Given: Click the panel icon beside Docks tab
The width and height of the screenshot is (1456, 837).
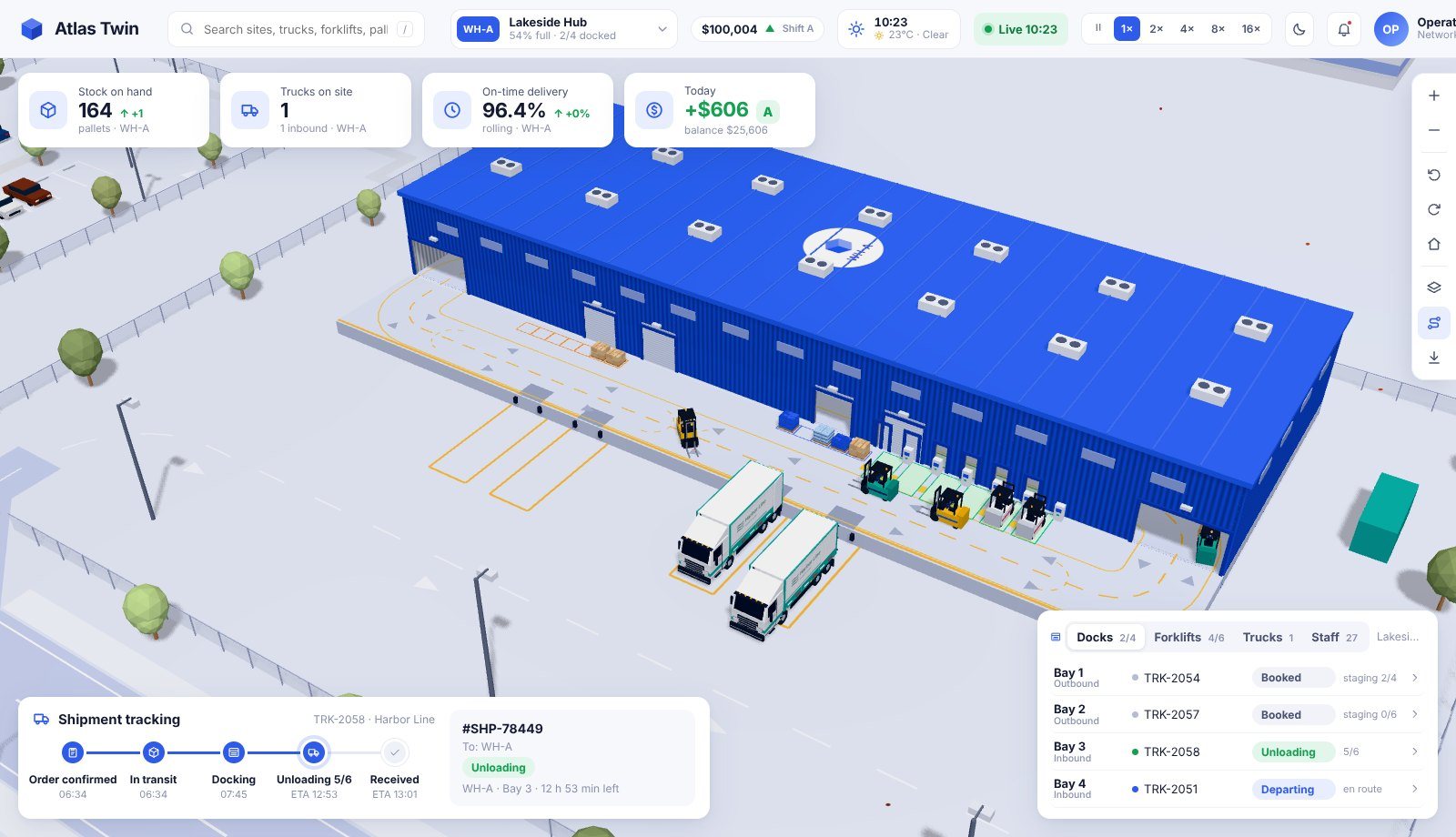Looking at the screenshot, I should pyautogui.click(x=1056, y=637).
